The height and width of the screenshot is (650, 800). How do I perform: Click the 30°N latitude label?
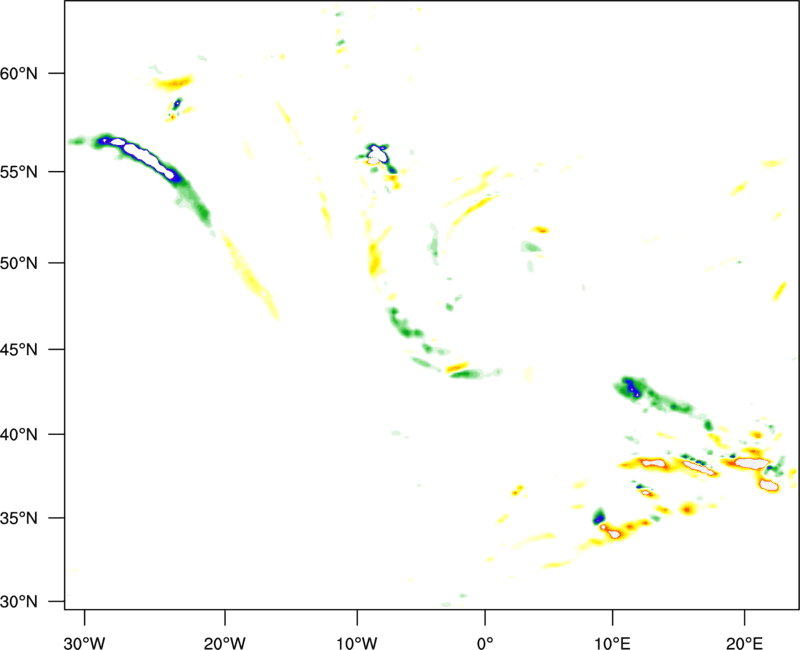pos(19,602)
